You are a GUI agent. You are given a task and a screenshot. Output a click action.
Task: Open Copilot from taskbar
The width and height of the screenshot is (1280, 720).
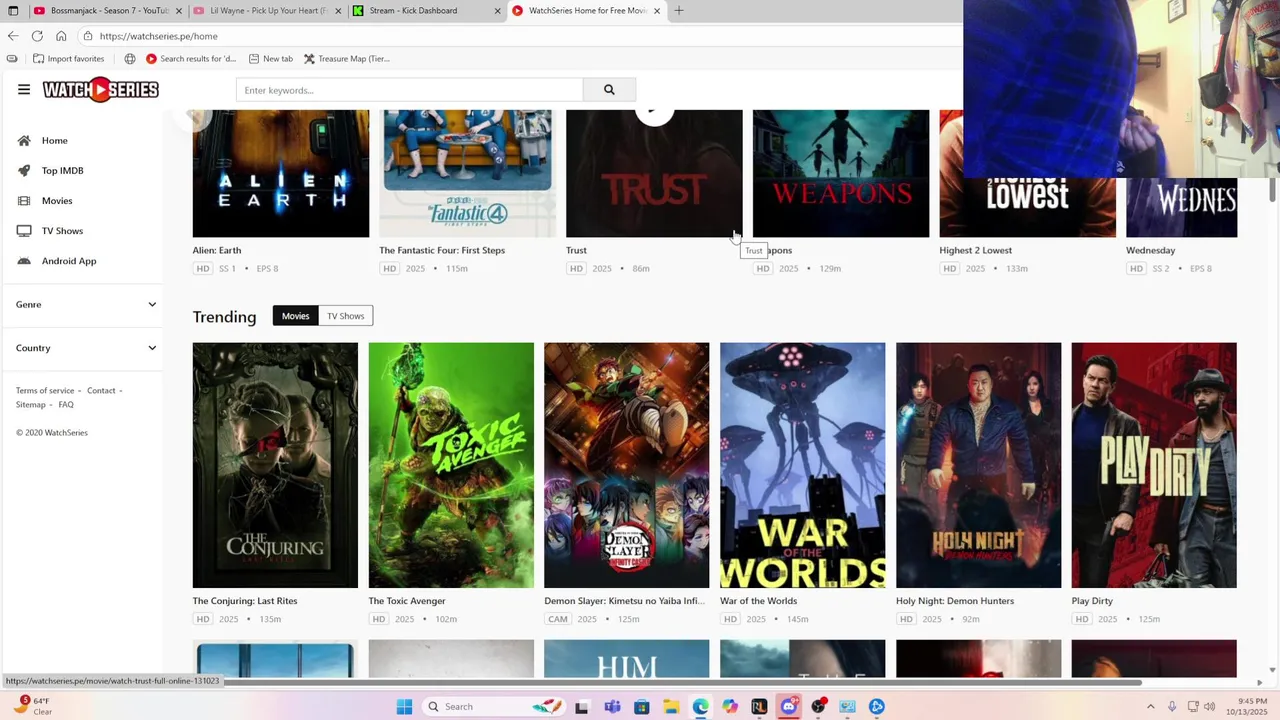click(x=730, y=707)
